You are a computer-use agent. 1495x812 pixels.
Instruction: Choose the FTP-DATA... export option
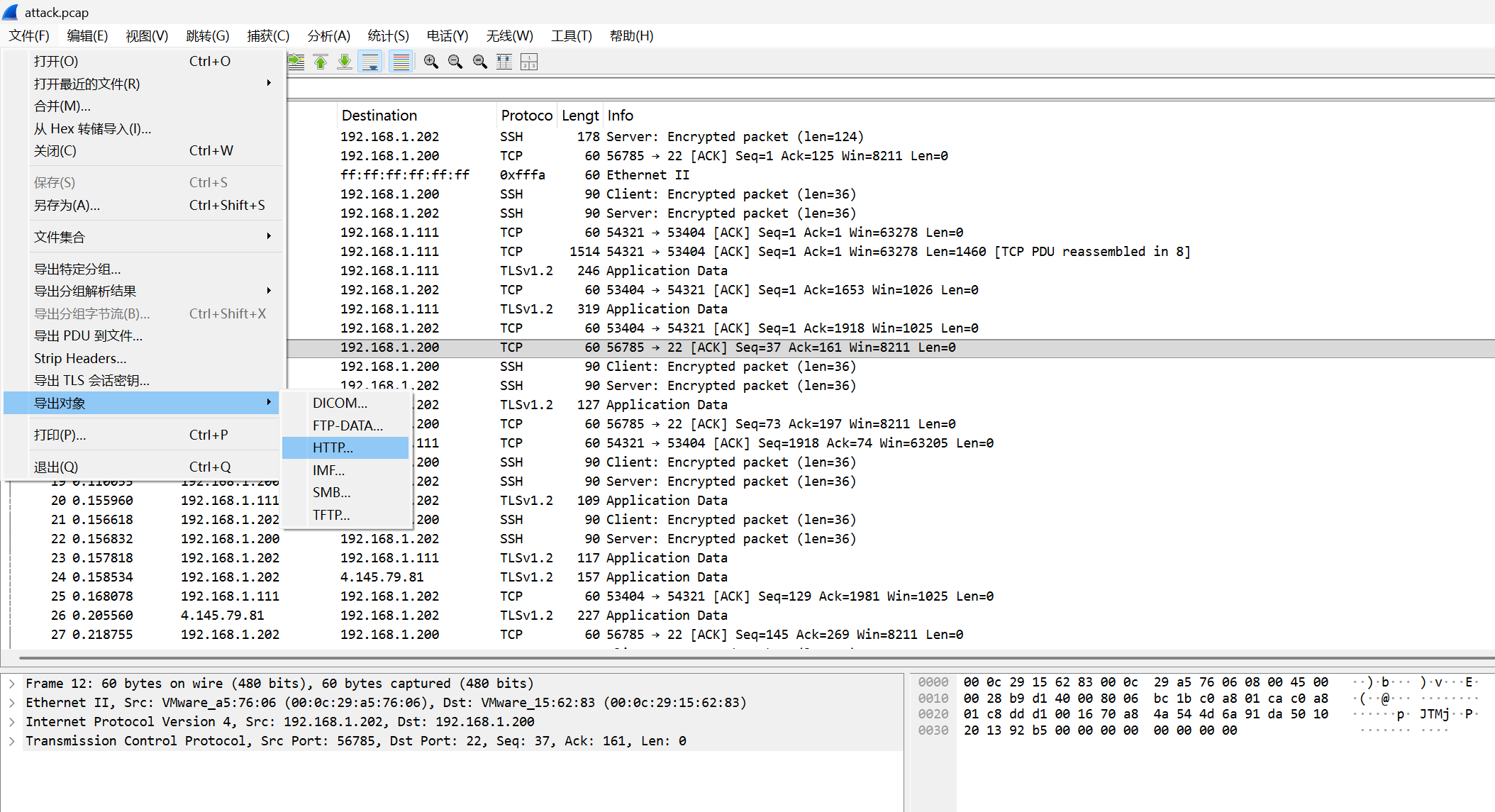coord(348,426)
